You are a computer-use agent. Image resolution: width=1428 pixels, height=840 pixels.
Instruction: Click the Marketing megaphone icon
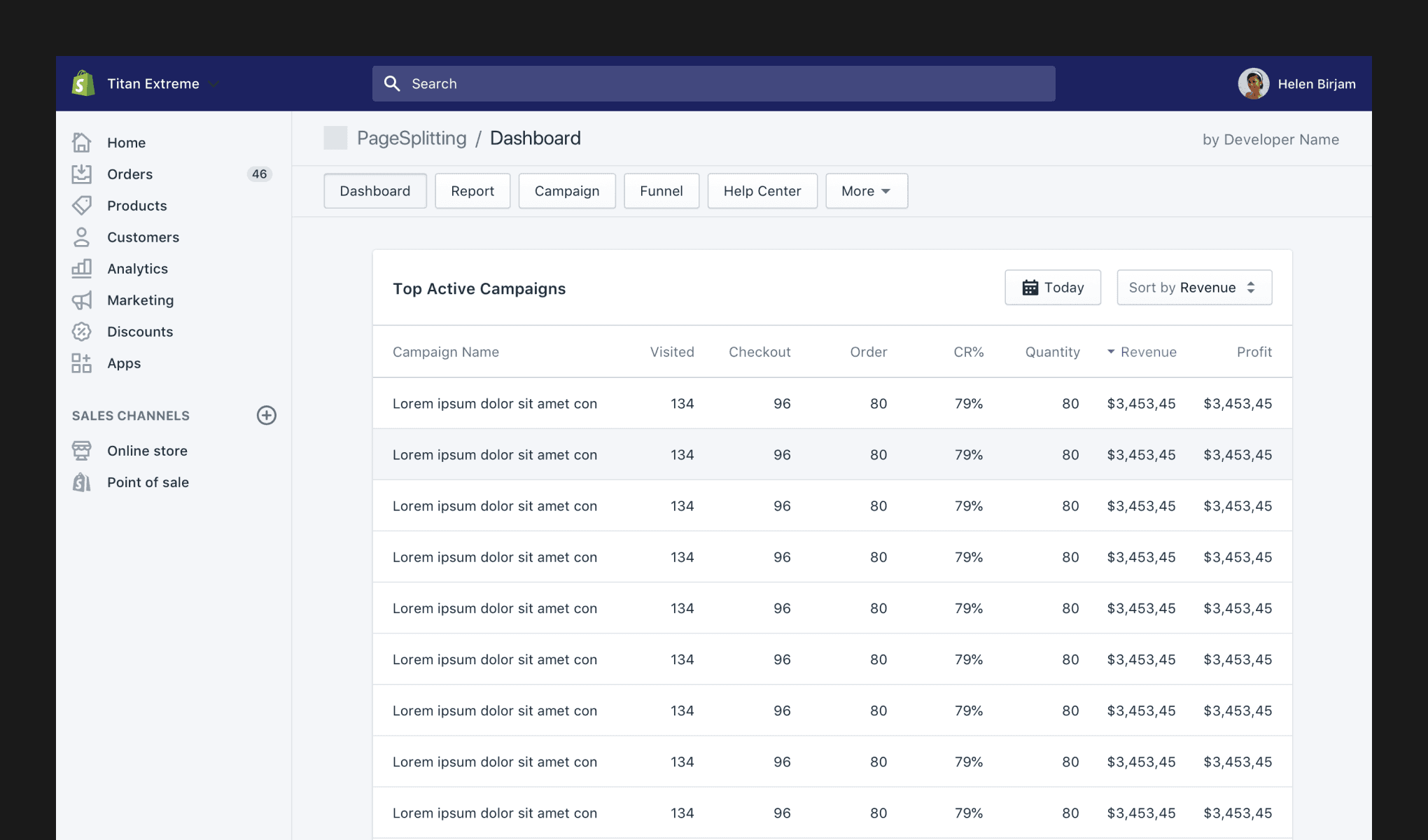82,300
